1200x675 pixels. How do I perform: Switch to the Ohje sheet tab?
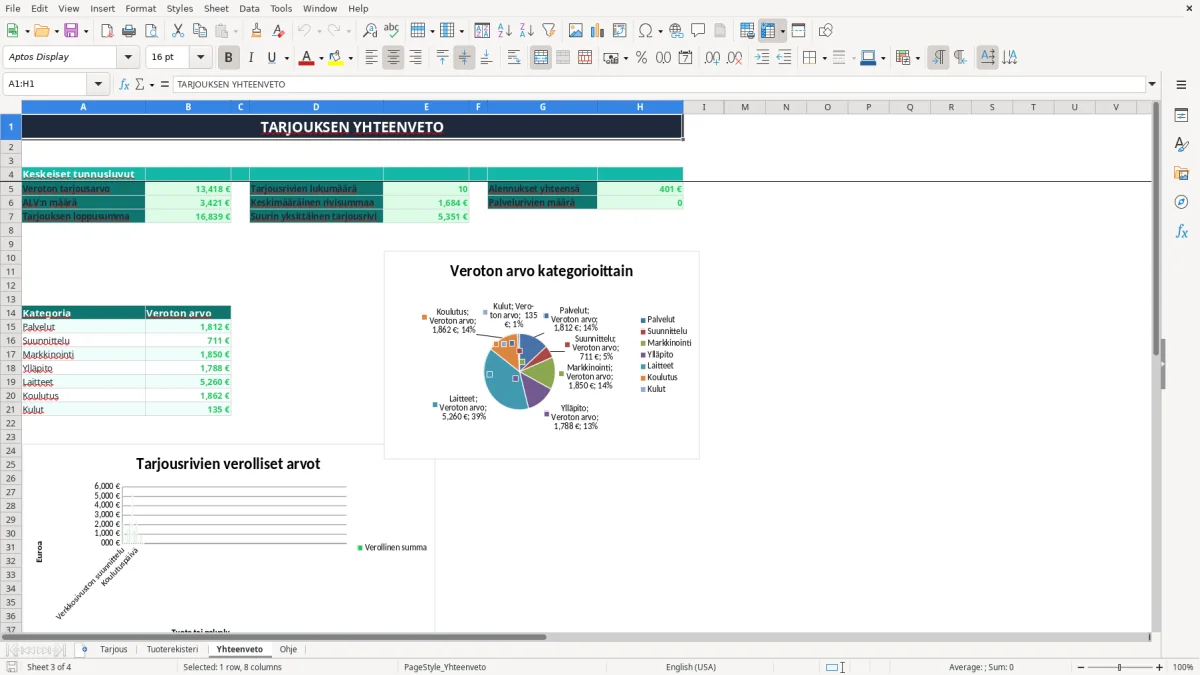pyautogui.click(x=288, y=650)
